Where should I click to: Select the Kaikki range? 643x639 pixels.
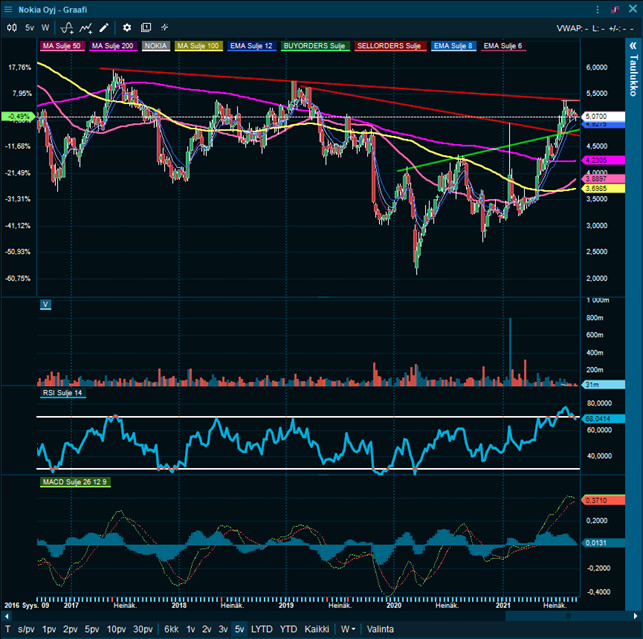point(317,629)
